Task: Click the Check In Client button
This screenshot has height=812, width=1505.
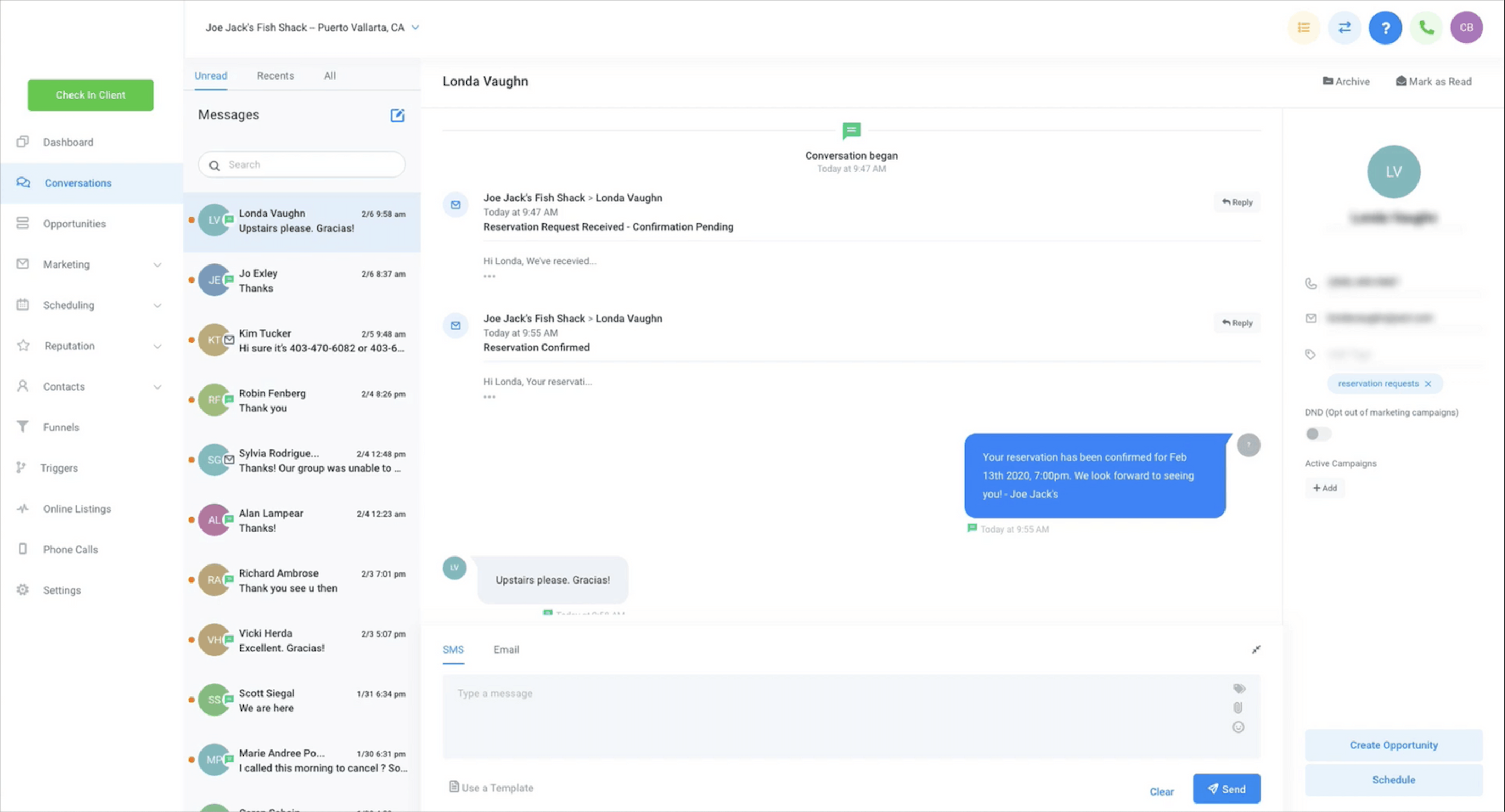Action: pos(91,94)
